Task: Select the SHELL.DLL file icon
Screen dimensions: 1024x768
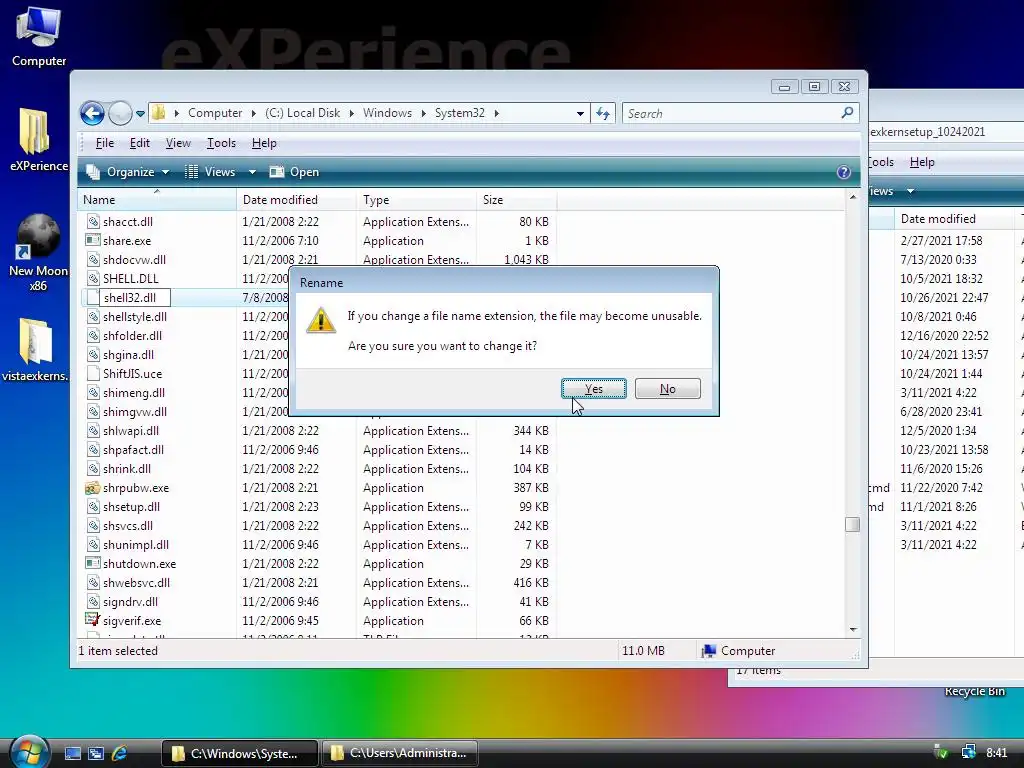Action: pyautogui.click(x=93, y=278)
